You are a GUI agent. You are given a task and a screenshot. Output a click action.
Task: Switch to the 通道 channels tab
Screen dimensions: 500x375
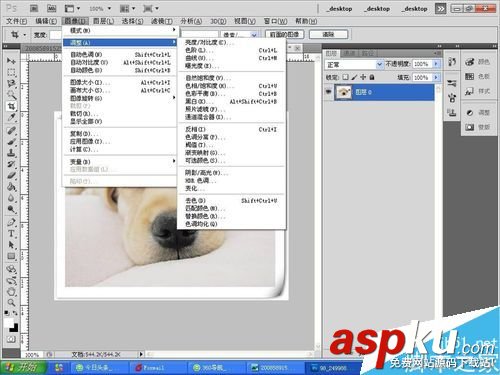click(x=349, y=53)
